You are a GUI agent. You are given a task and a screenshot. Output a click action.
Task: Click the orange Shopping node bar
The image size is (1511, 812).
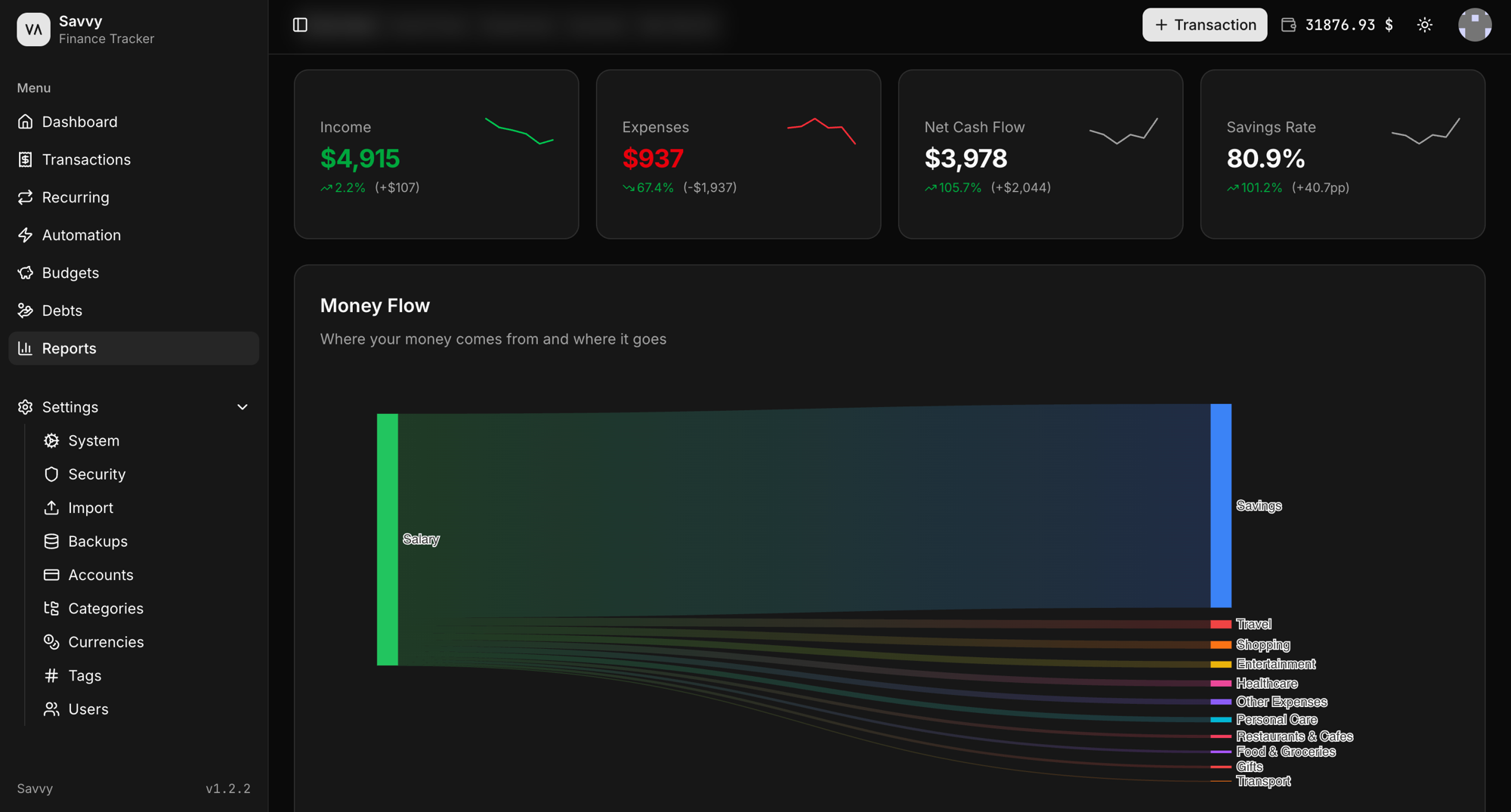click(1221, 644)
